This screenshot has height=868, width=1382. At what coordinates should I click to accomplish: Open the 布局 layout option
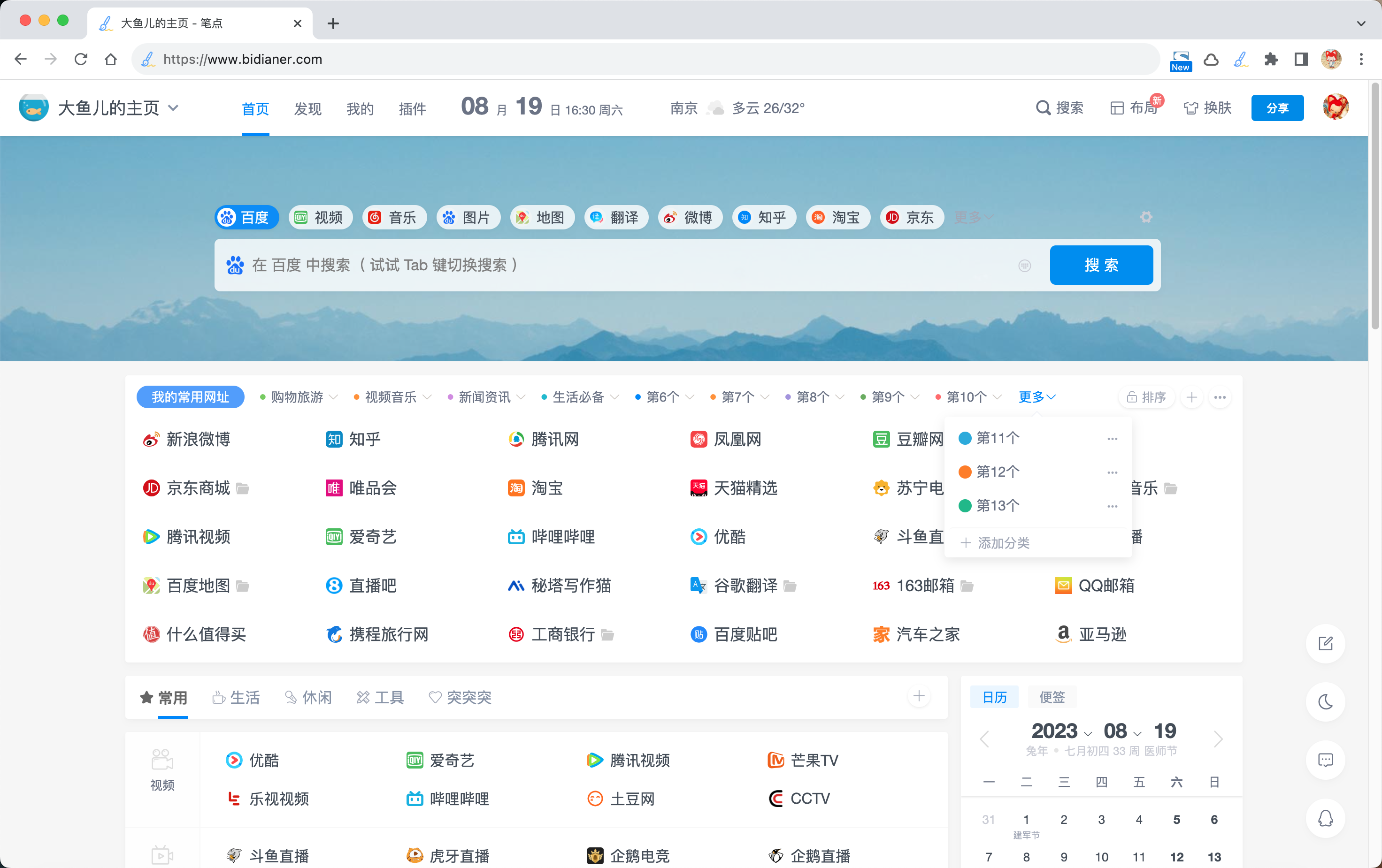pos(1134,108)
